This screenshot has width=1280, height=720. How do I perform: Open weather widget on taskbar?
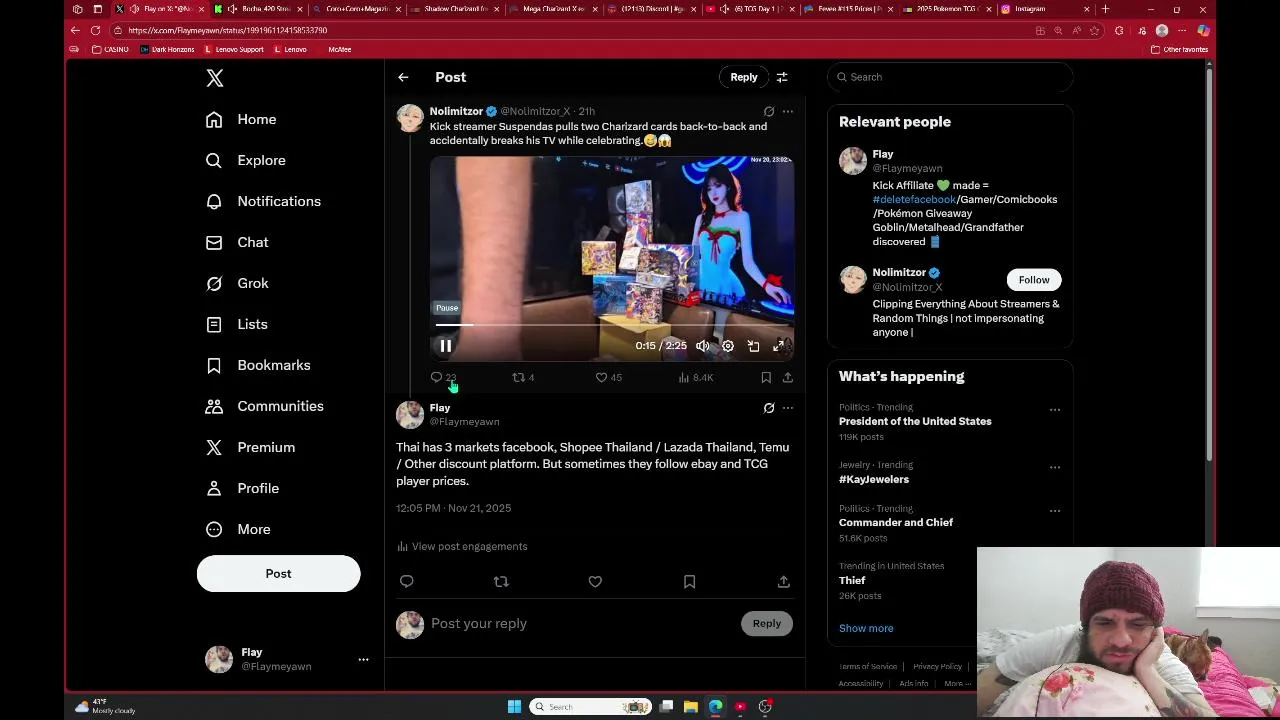(x=106, y=706)
